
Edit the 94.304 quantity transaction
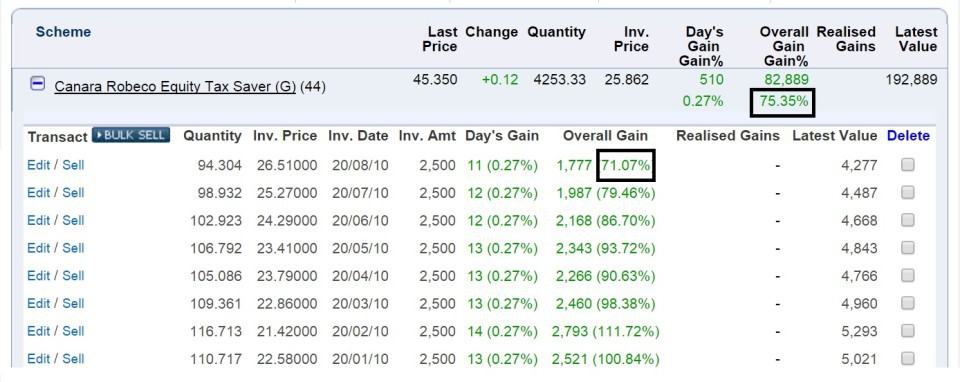click(39, 165)
